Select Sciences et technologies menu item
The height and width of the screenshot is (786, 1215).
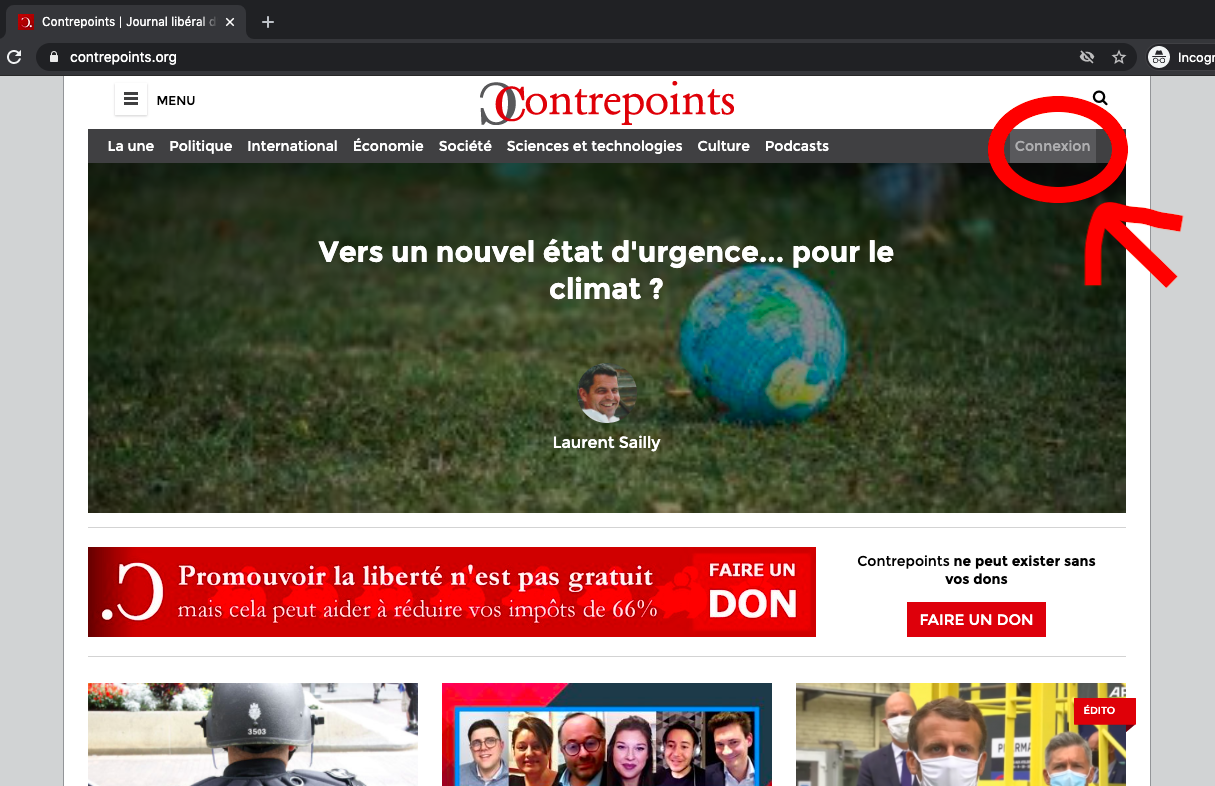pos(594,146)
